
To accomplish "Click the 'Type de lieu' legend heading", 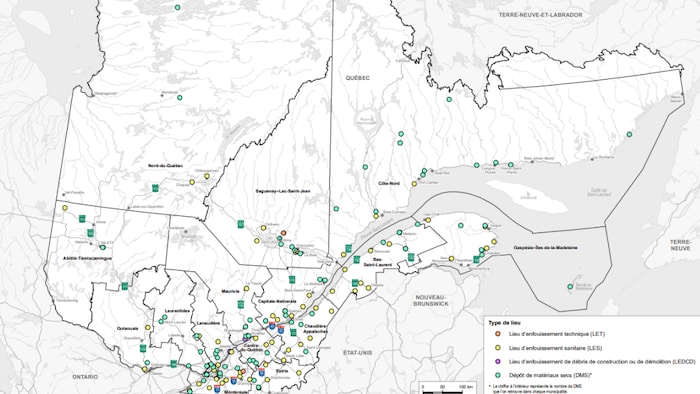I will 504,323.
